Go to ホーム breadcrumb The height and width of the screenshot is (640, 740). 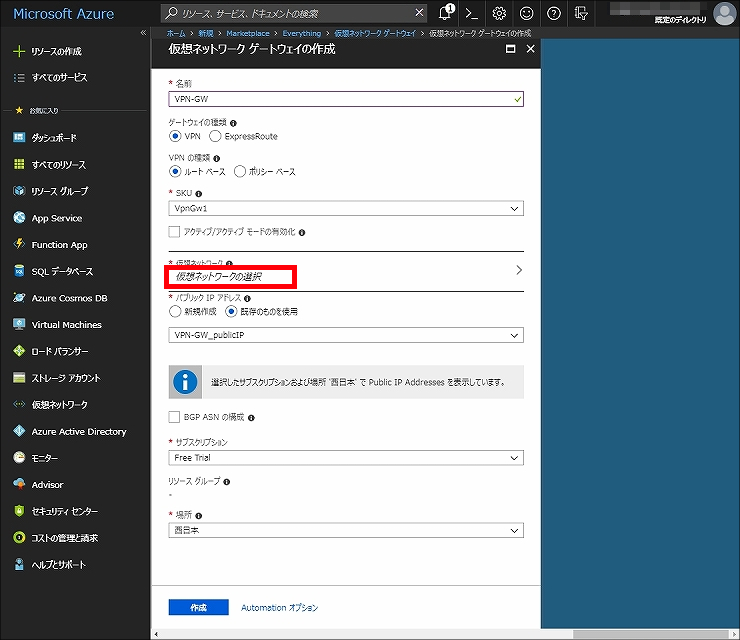176,33
